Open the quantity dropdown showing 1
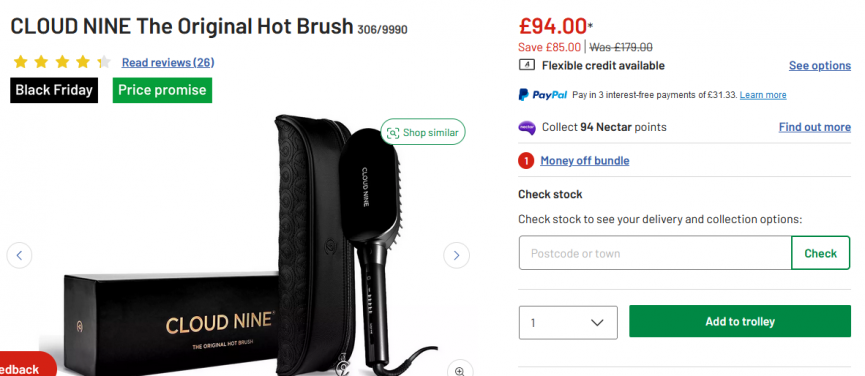The width and height of the screenshot is (865, 376). click(568, 323)
